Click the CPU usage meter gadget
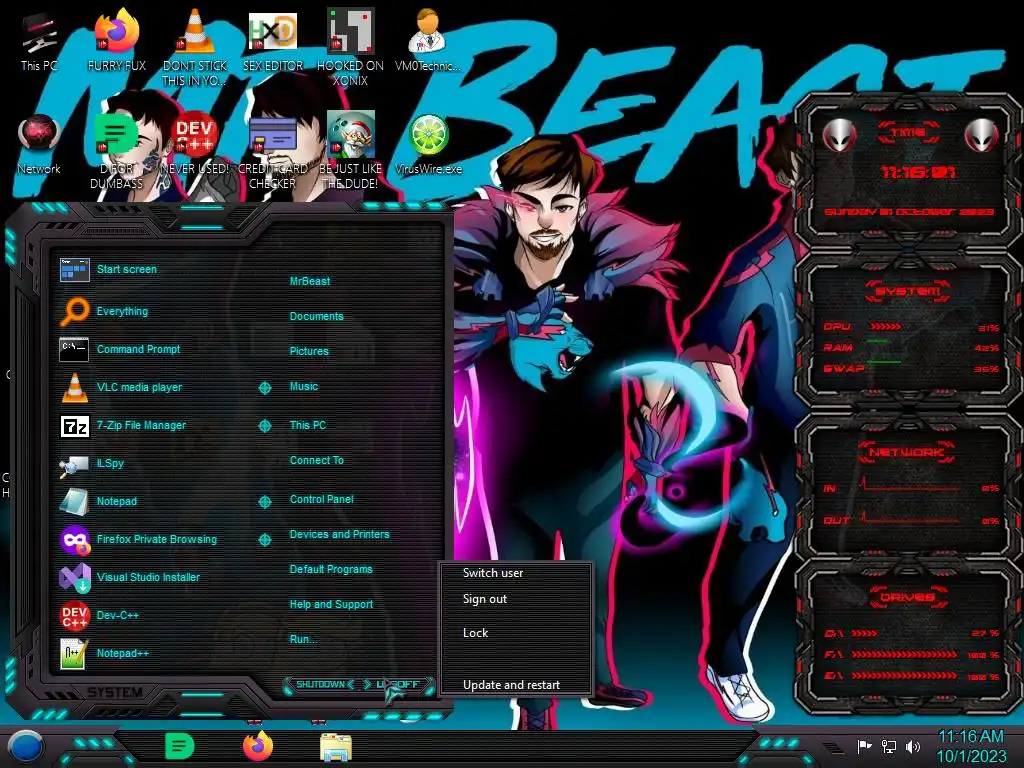This screenshot has height=768, width=1024. (910, 327)
